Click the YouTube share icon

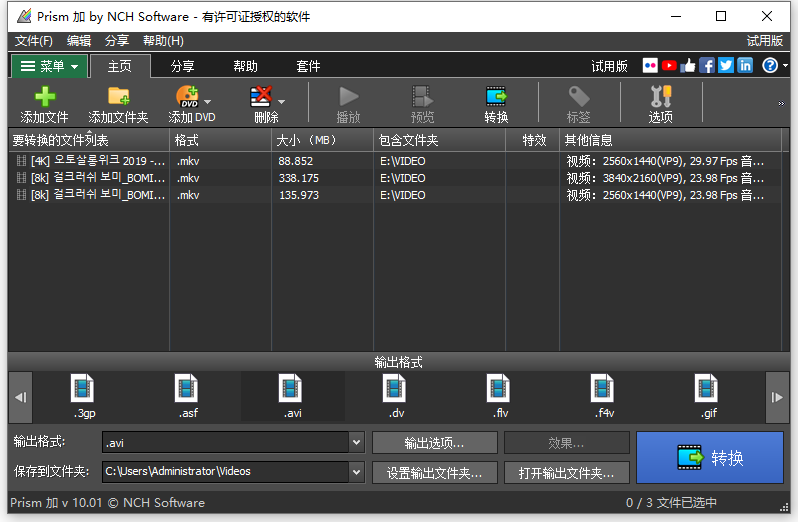[x=669, y=66]
